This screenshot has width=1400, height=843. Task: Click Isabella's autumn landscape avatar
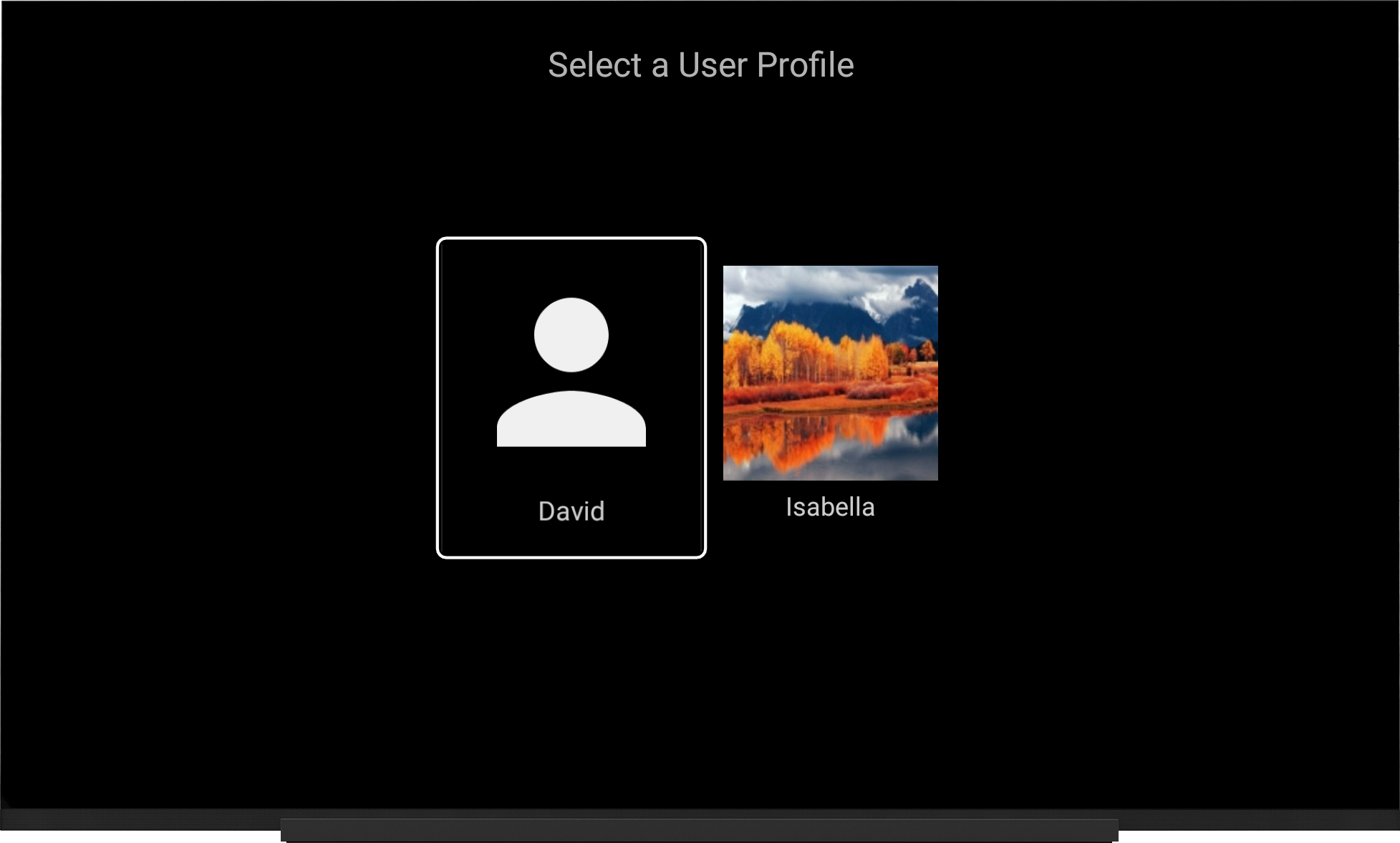pos(829,371)
